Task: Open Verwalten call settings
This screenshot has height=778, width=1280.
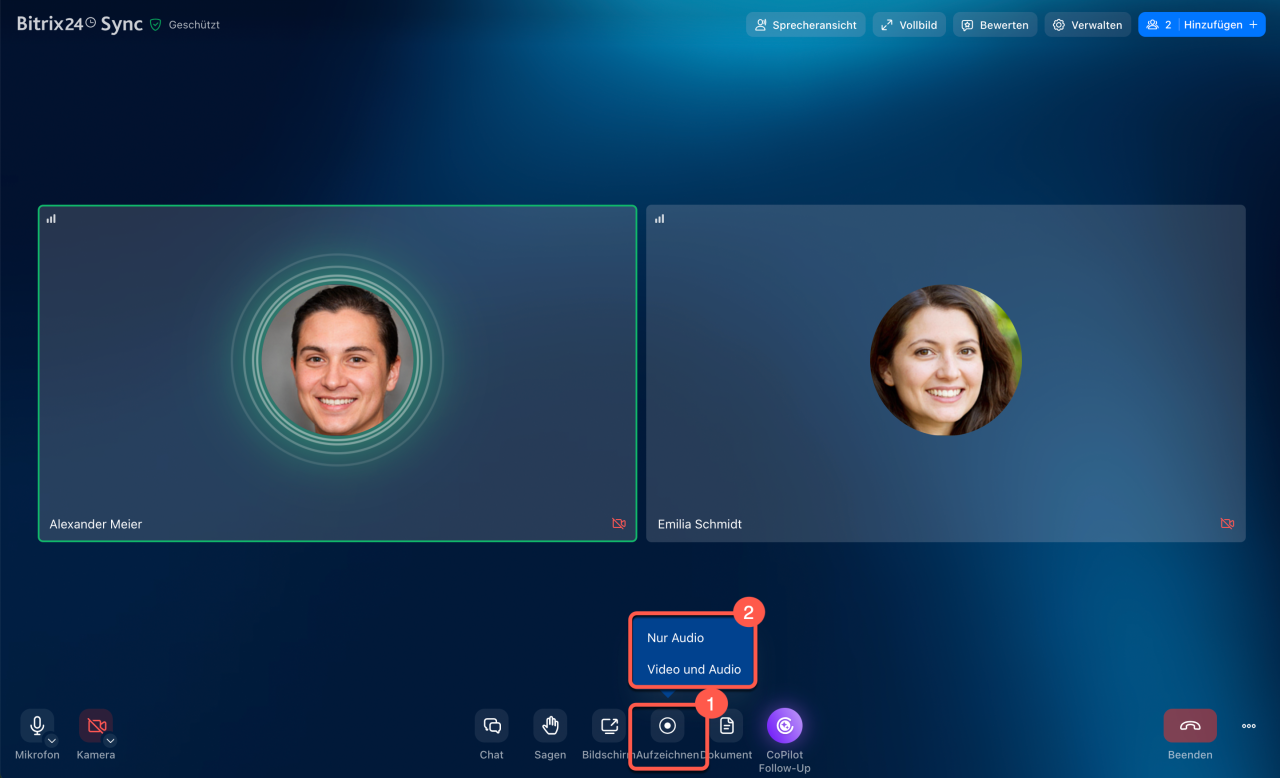Action: pos(1087,25)
